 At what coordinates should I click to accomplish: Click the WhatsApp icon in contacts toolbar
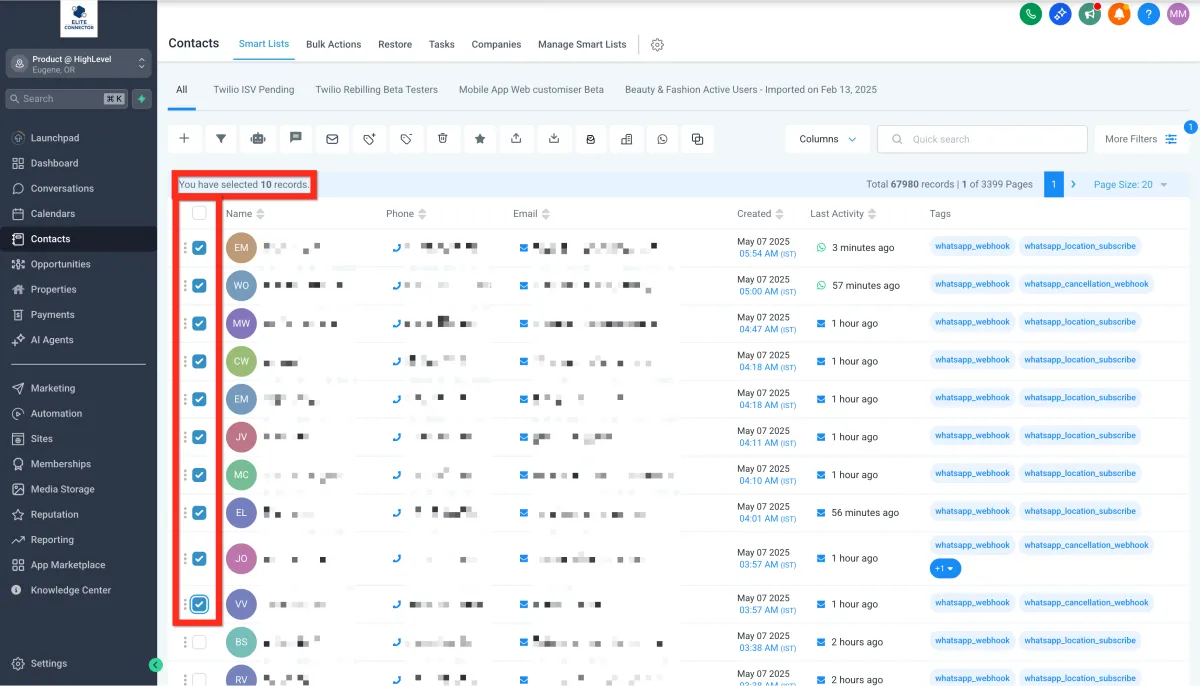pos(662,139)
